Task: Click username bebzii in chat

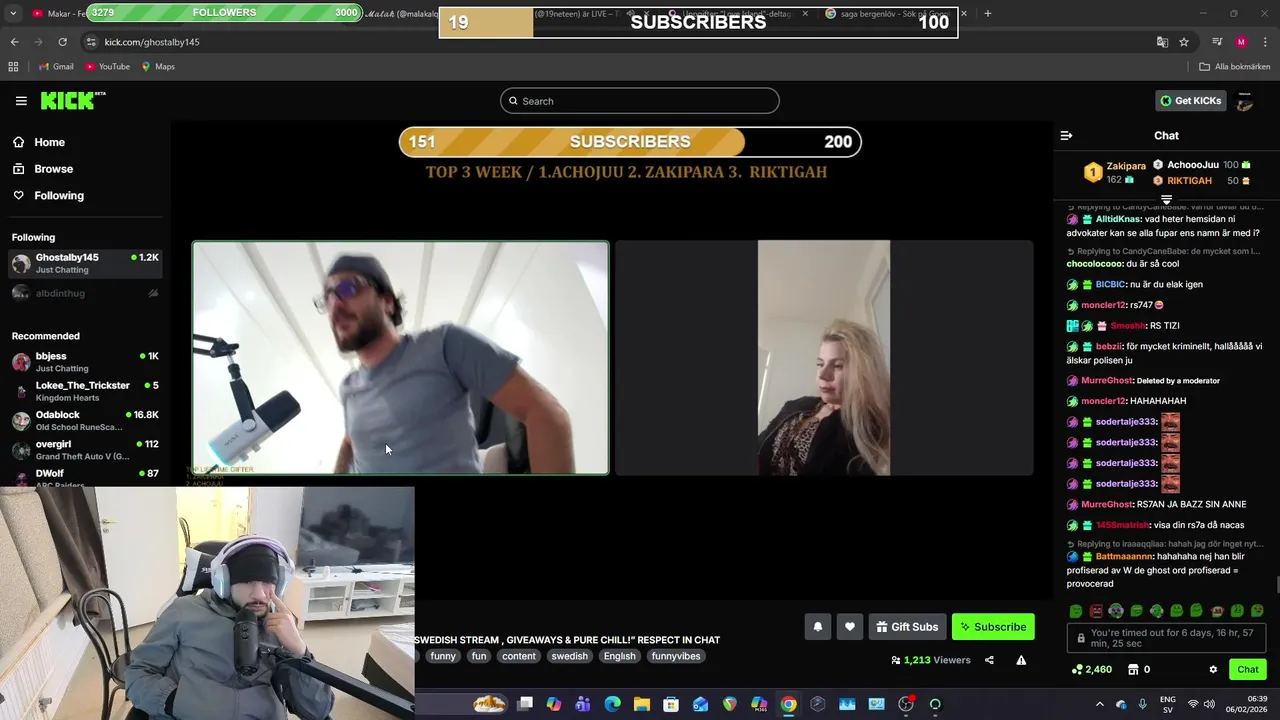Action: 1109,347
